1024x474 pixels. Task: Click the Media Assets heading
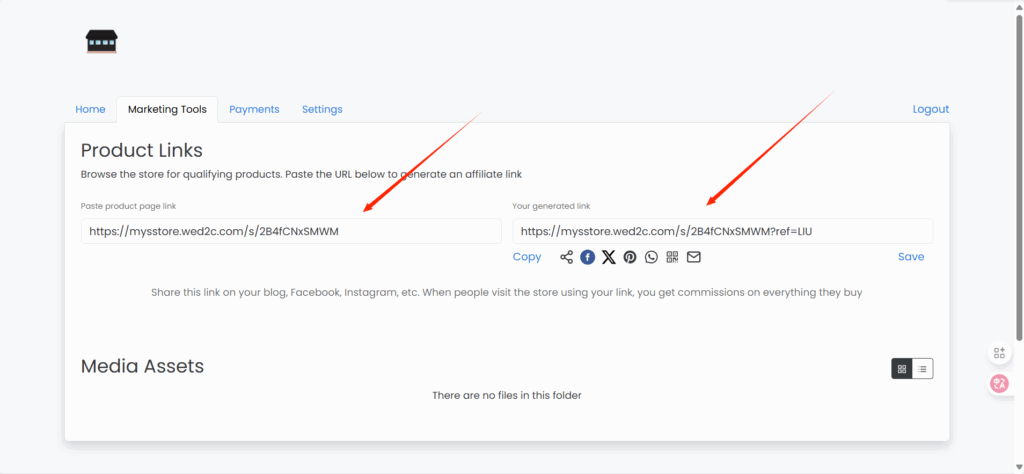pos(142,366)
